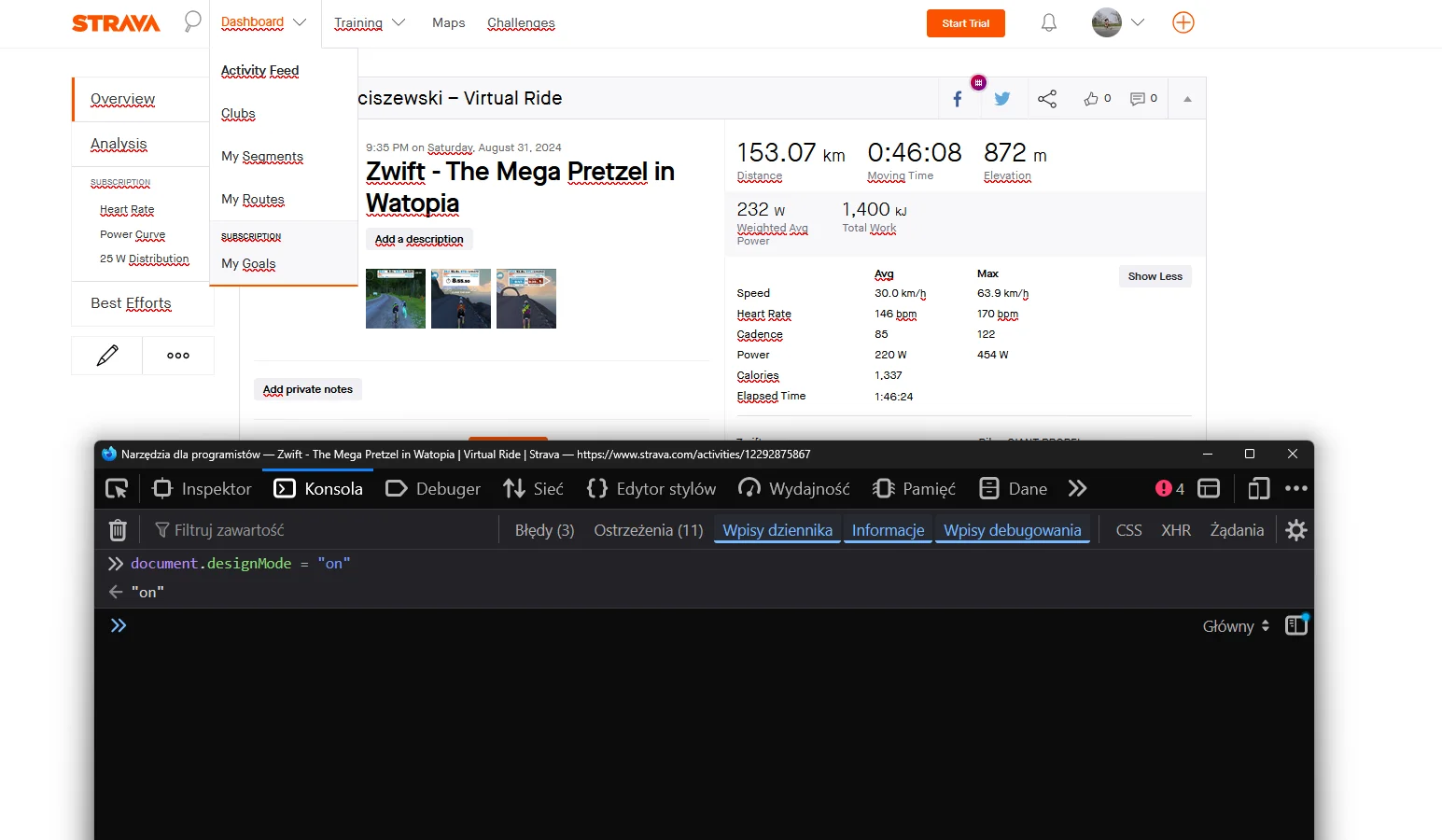This screenshot has height=840, width=1442.
Task: Click the Filtruj zawartość filter field
Action: coord(323,530)
